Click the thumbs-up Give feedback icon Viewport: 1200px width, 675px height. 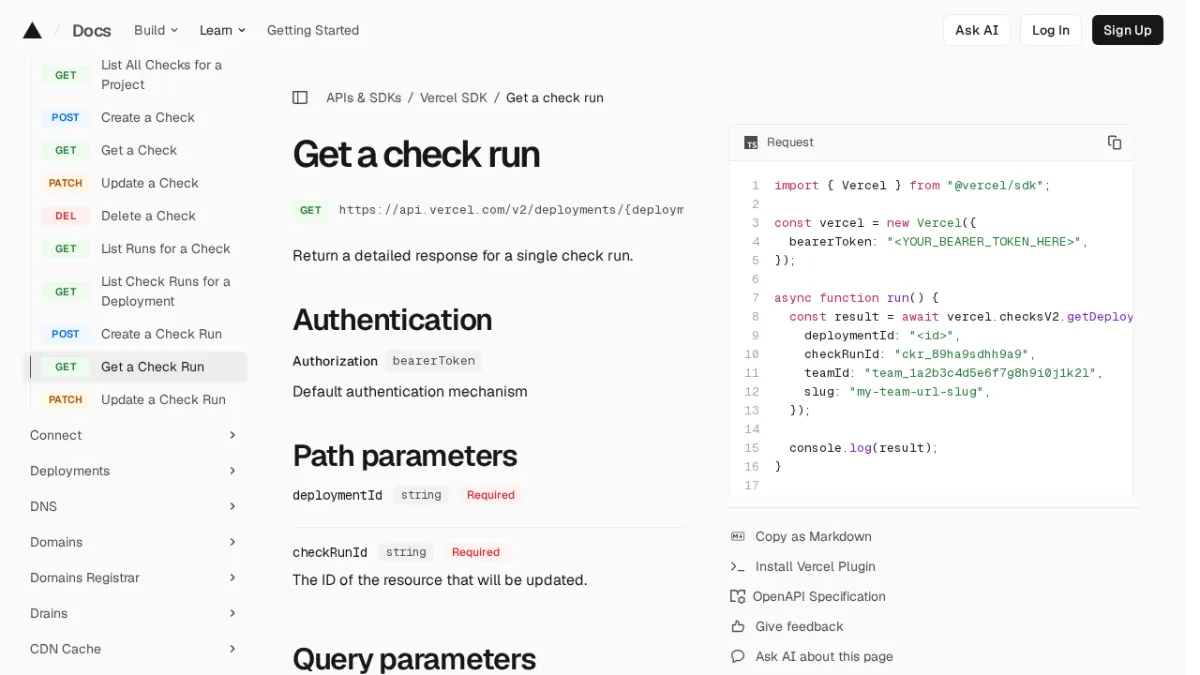coord(738,627)
